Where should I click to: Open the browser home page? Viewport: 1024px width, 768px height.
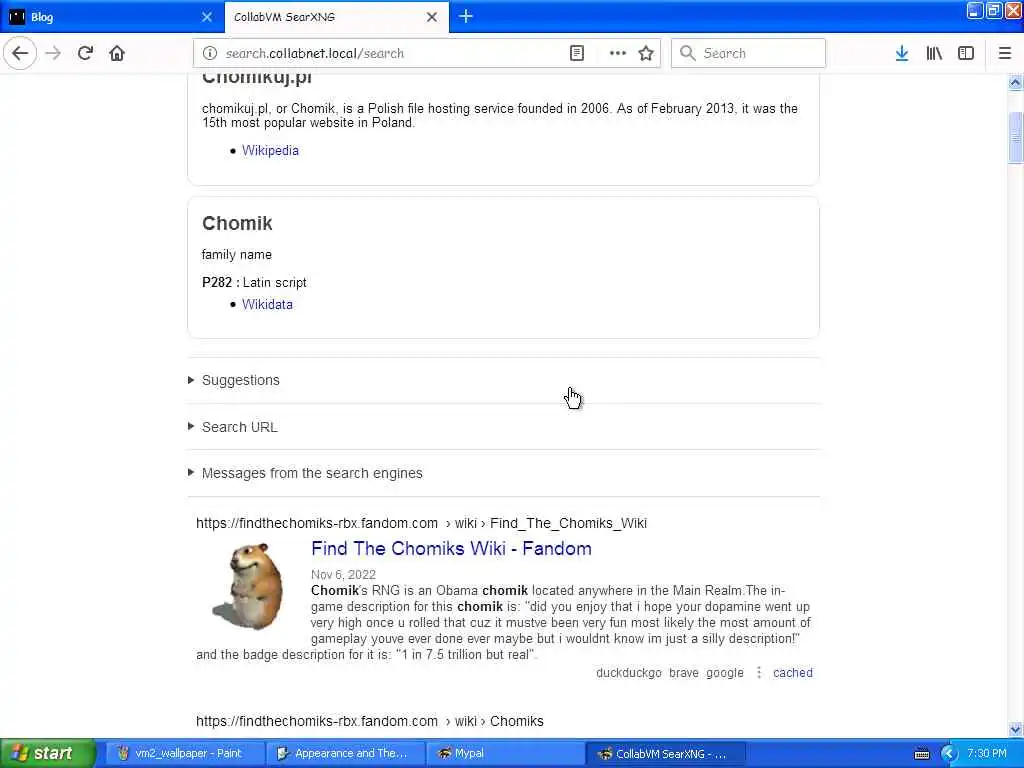(x=117, y=53)
